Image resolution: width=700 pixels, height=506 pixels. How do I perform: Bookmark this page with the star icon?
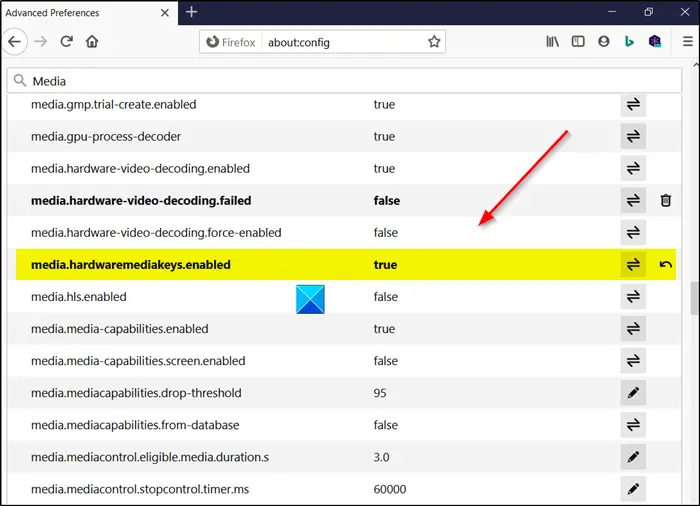tap(434, 42)
